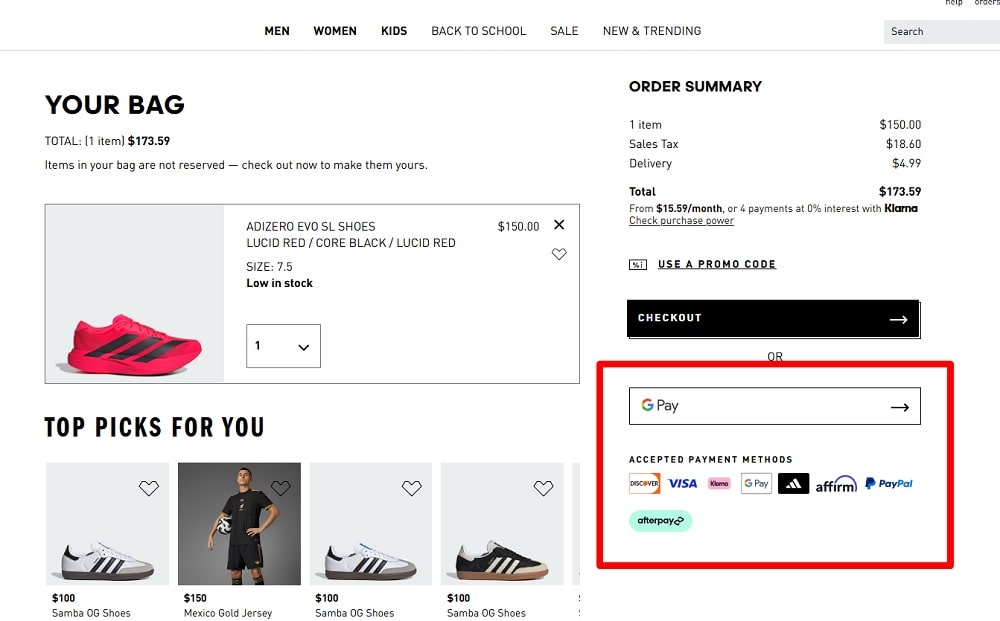
Task: Click the Afterpay payment icon
Action: pos(660,520)
